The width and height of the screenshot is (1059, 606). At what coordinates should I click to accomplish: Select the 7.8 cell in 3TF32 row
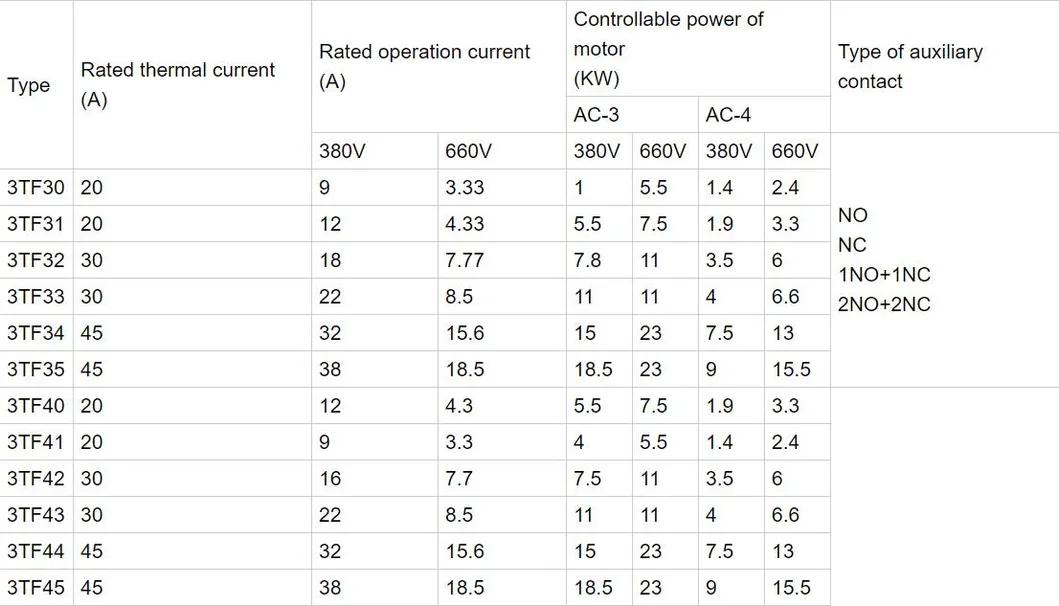588,260
